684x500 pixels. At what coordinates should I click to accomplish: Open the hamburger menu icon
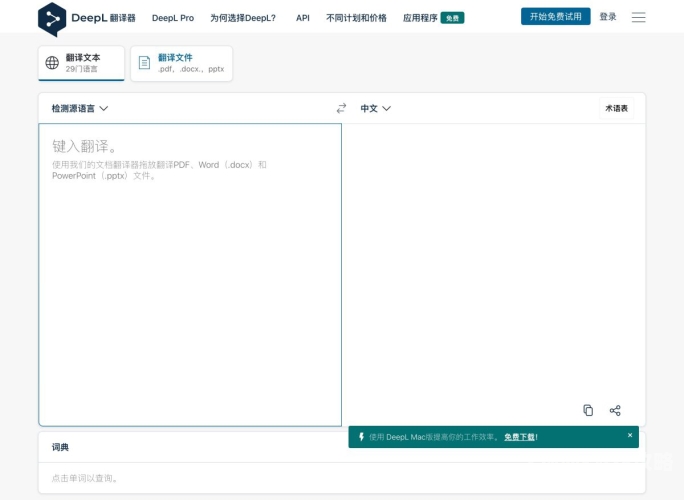(x=638, y=17)
